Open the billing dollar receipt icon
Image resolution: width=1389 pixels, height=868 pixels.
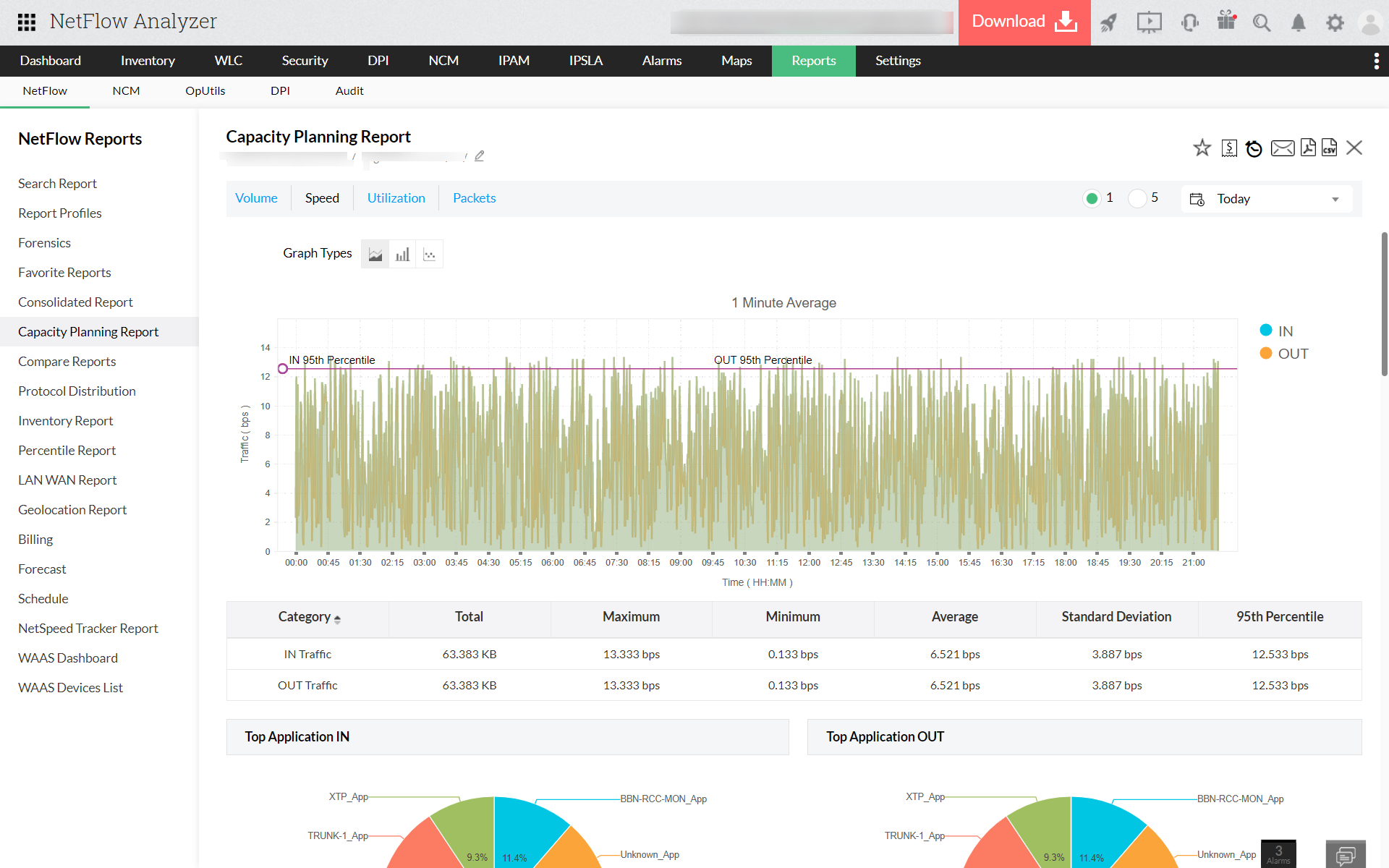pyautogui.click(x=1228, y=148)
